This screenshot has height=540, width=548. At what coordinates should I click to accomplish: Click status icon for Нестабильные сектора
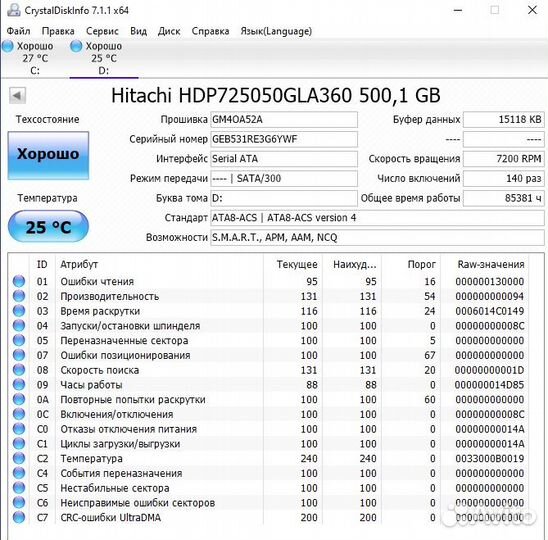(x=19, y=488)
